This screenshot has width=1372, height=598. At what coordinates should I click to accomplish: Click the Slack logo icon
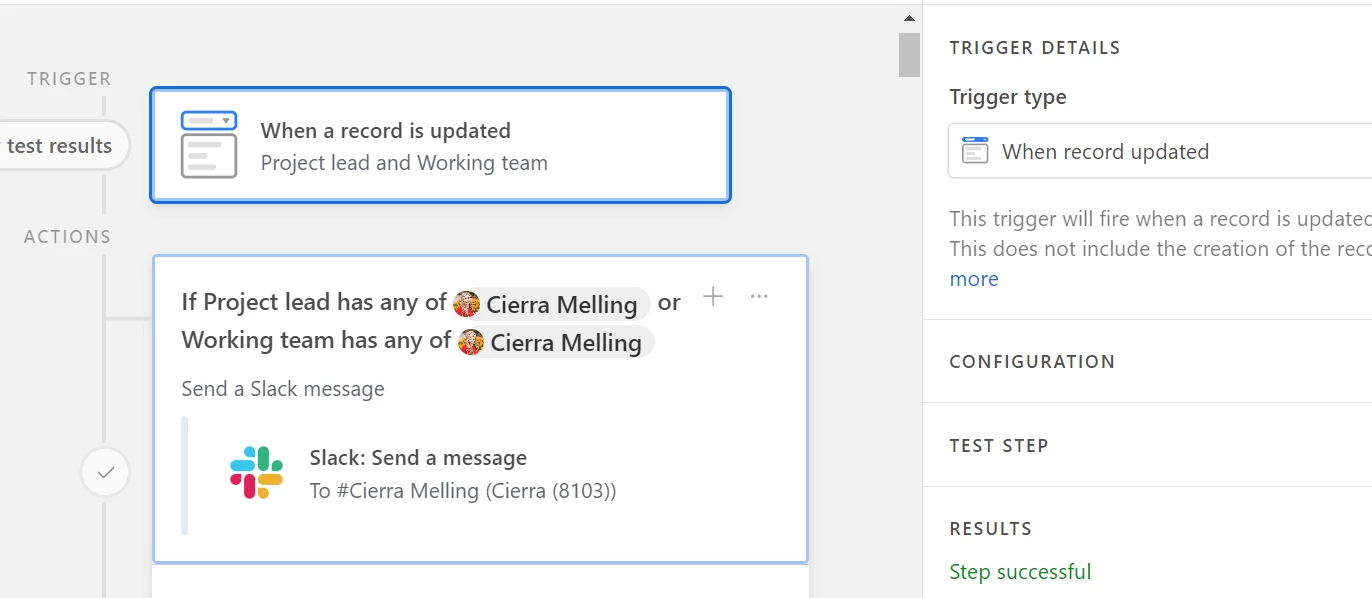[256, 473]
